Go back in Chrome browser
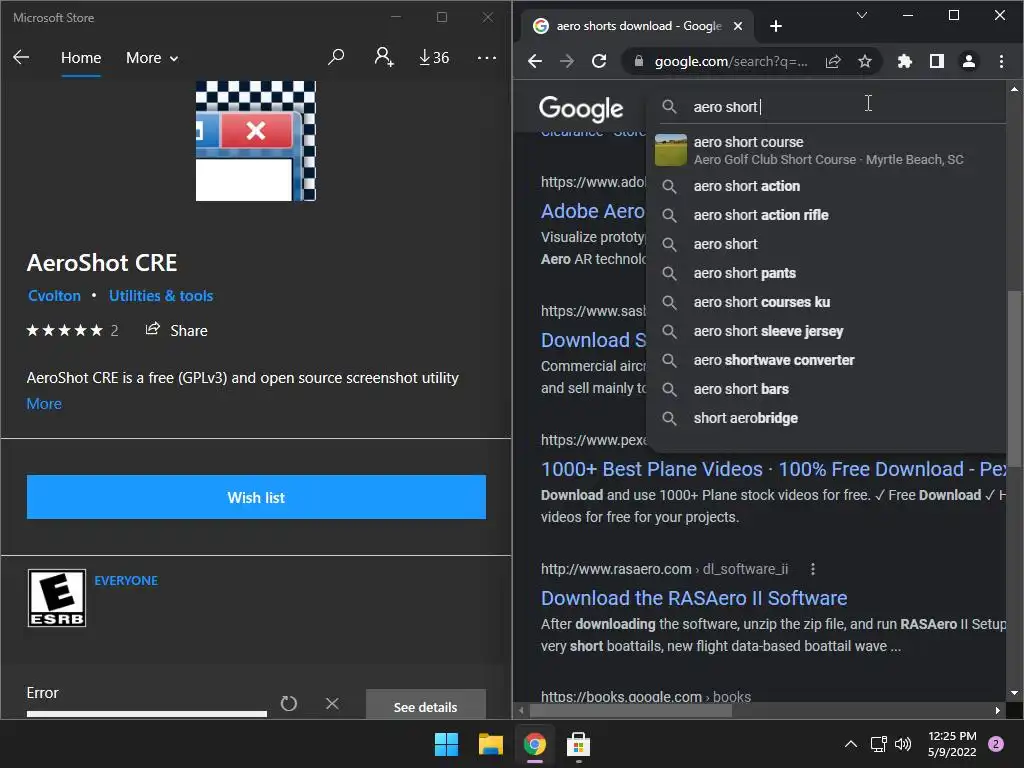This screenshot has height=768, width=1024. pos(535,61)
